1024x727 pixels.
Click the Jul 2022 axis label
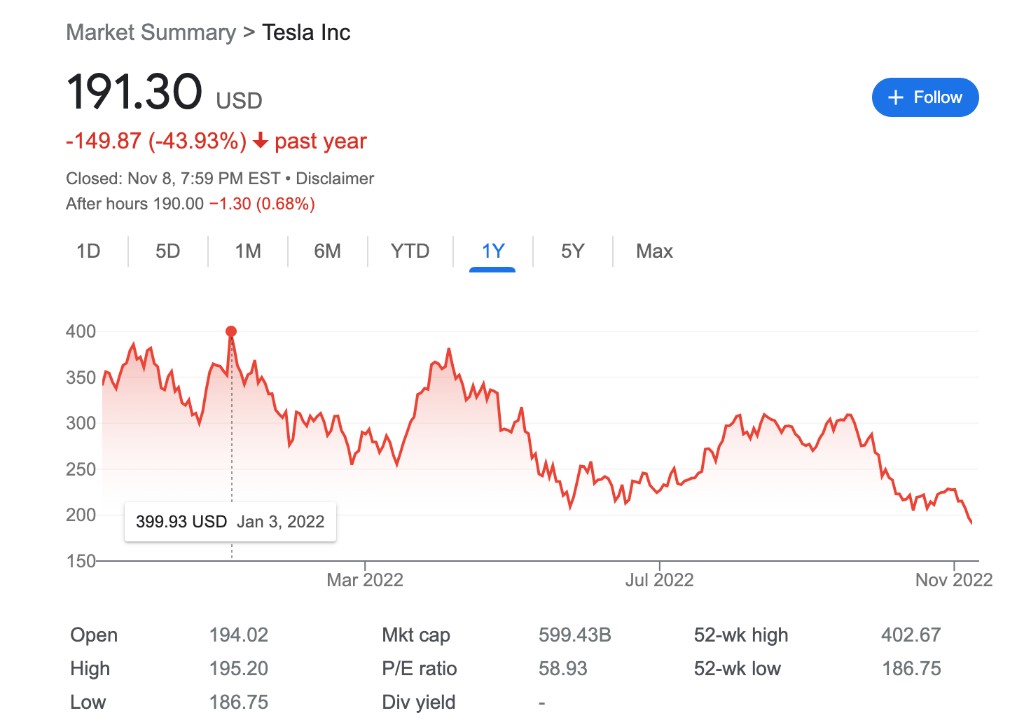[x=659, y=580]
